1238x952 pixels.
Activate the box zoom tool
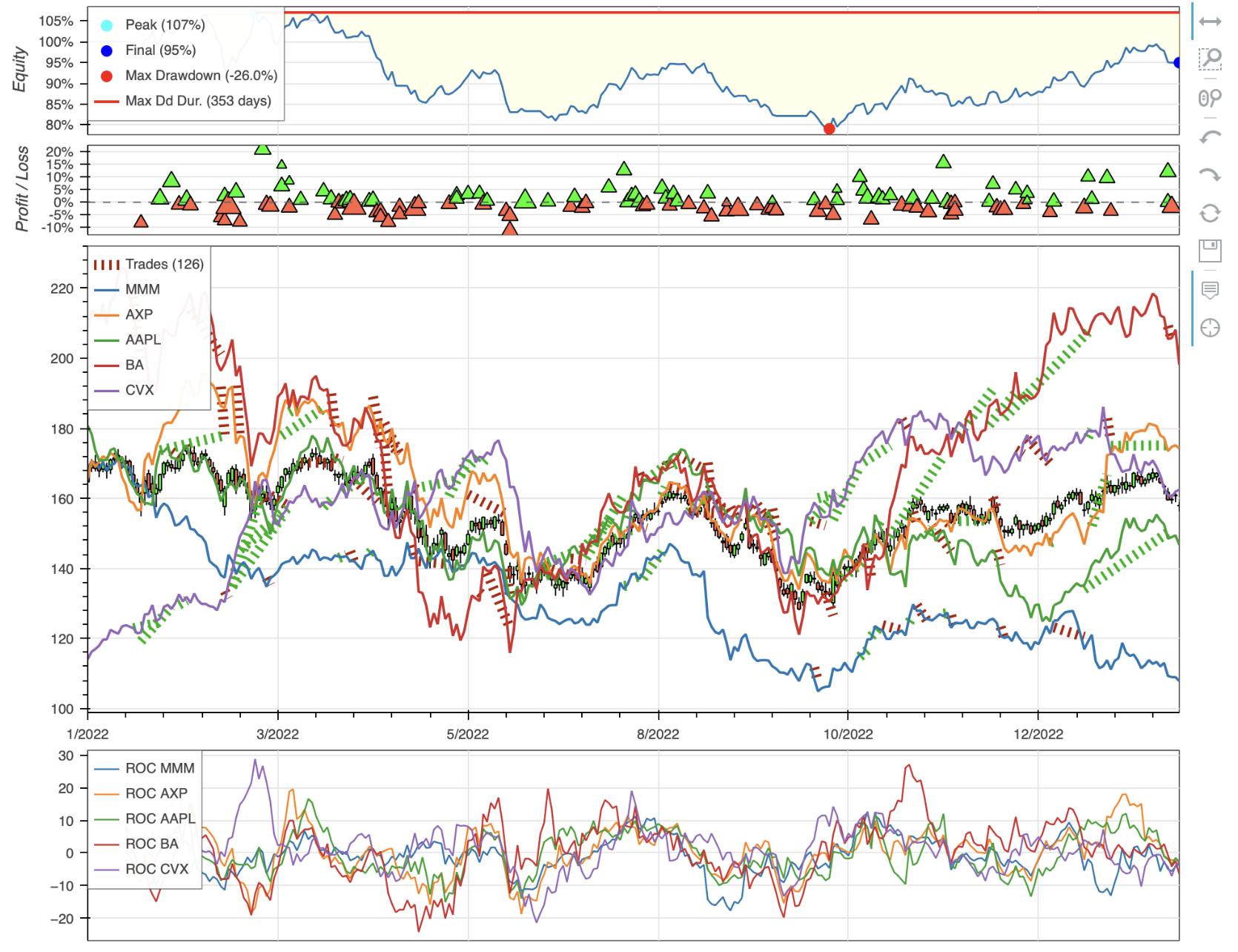pyautogui.click(x=1211, y=61)
